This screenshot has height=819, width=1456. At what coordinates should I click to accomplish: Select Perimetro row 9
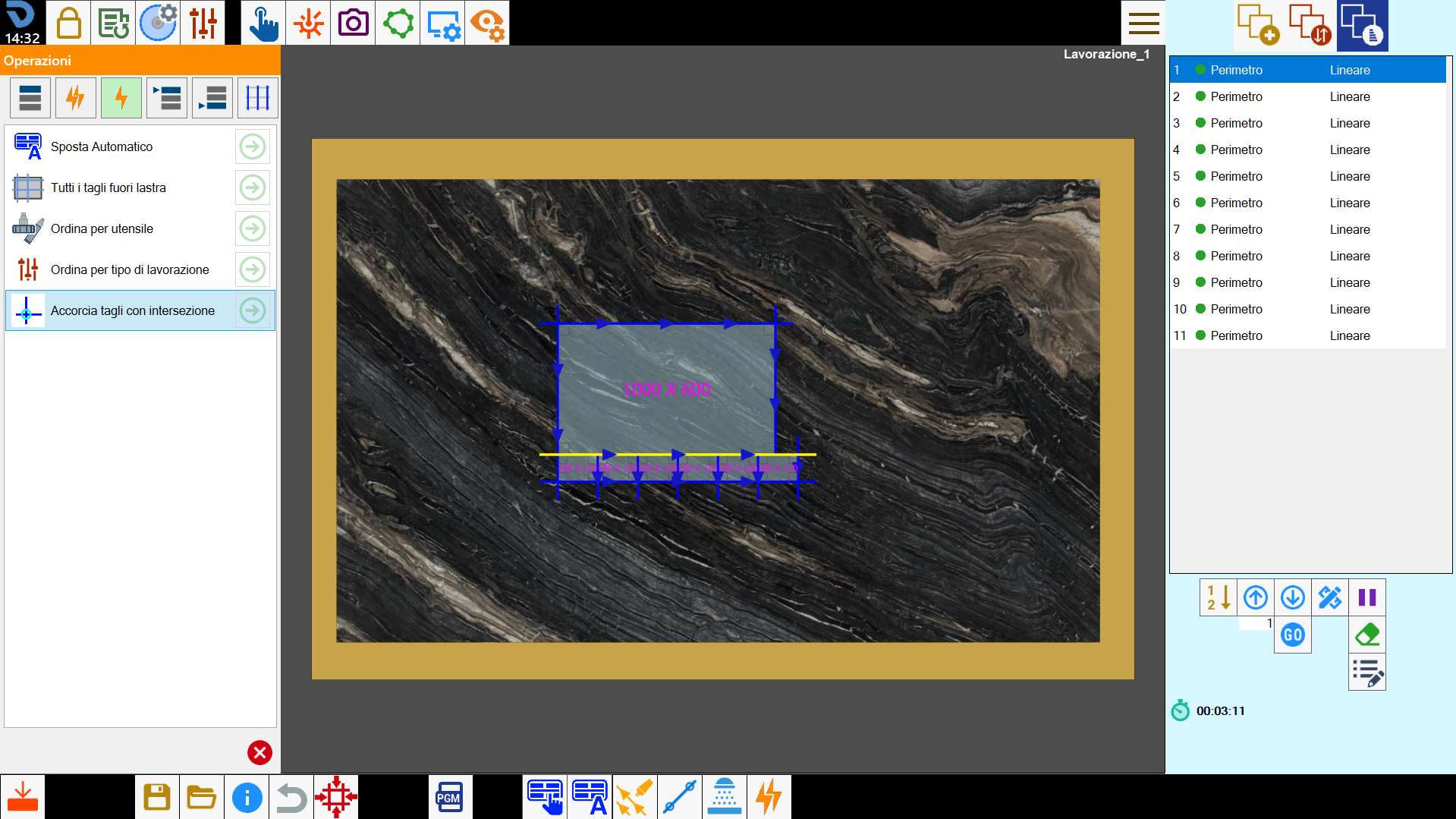[1308, 282]
